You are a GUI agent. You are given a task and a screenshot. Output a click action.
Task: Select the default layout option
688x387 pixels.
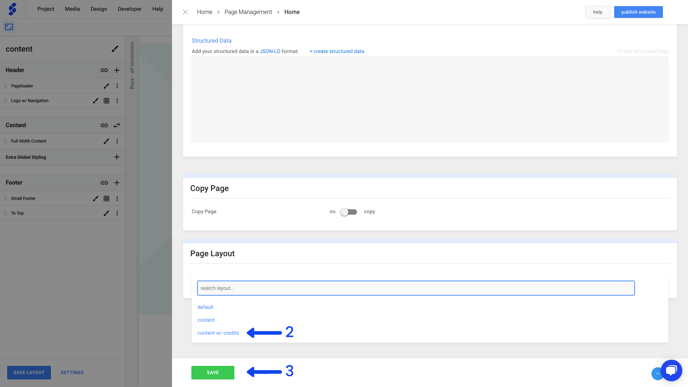pos(205,307)
